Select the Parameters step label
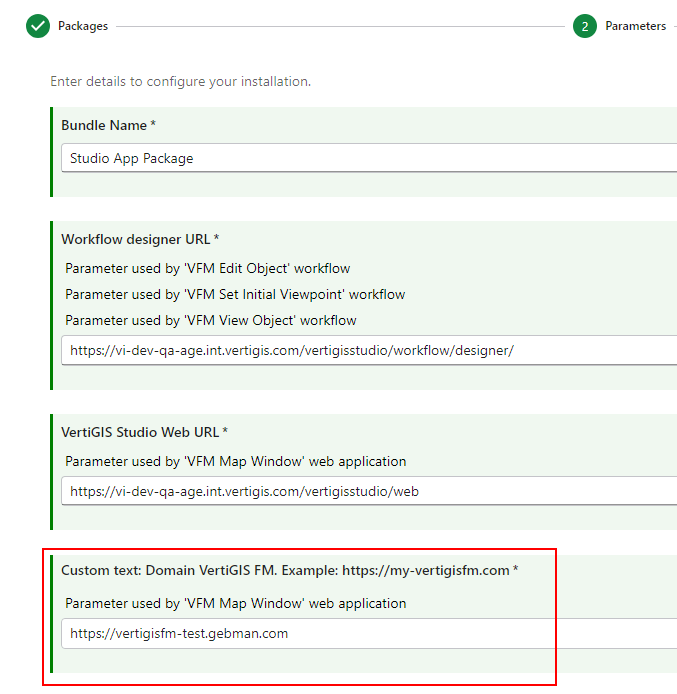 click(635, 26)
